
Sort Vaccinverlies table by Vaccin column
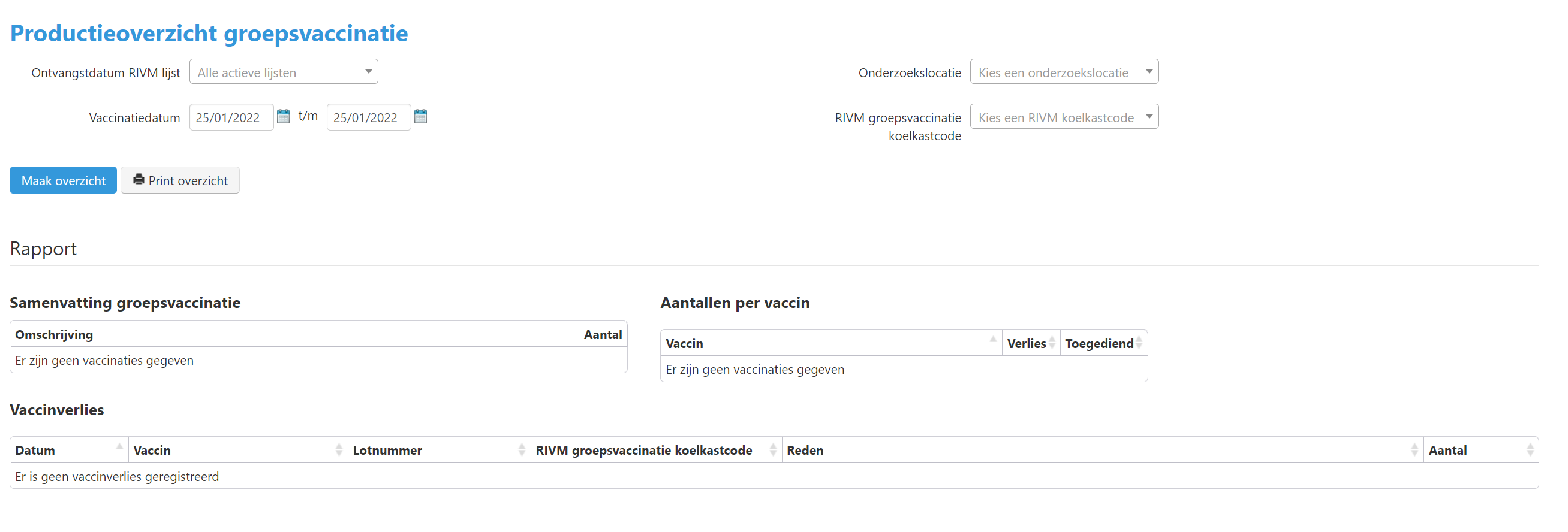pos(237,450)
